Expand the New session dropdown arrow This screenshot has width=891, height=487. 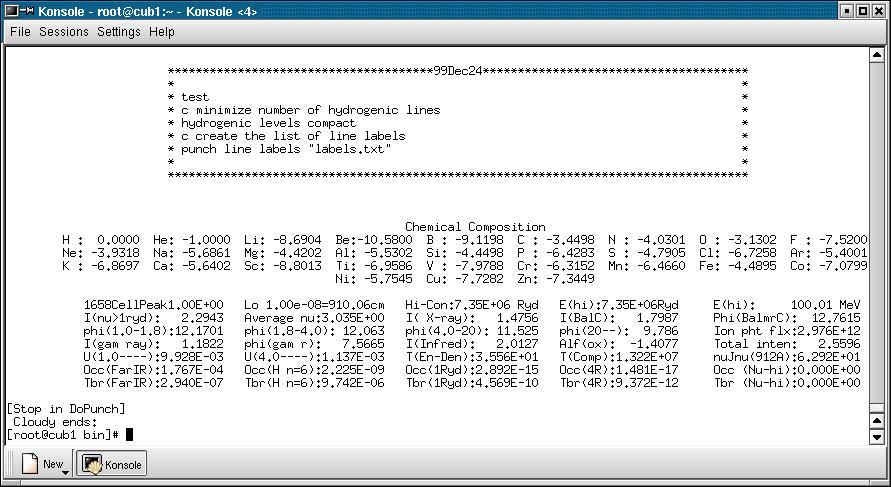coord(66,470)
